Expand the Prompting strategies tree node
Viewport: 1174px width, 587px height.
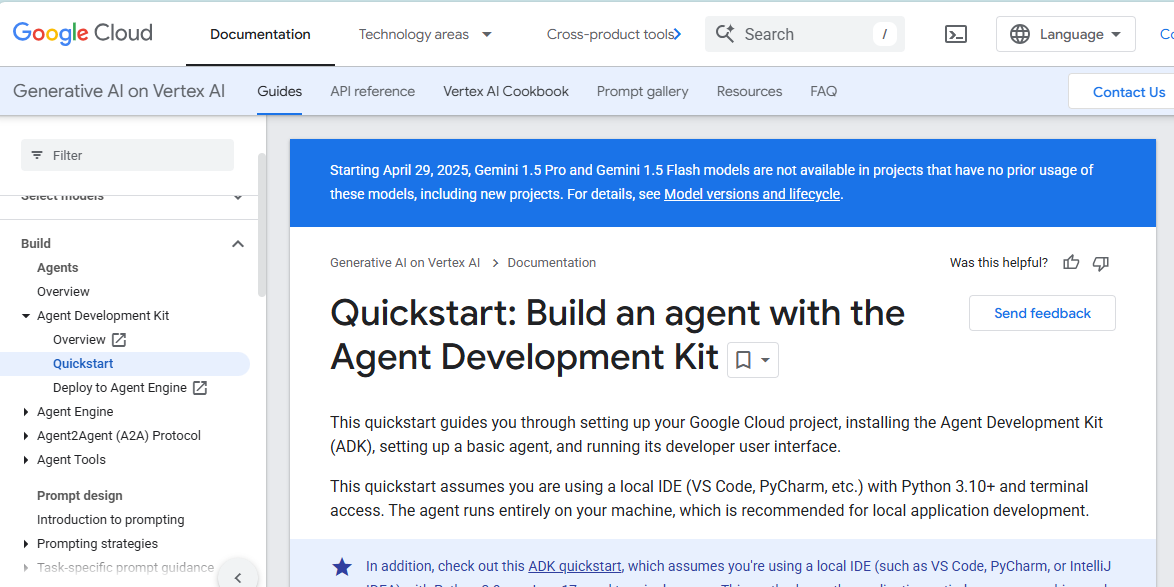click(x=26, y=544)
